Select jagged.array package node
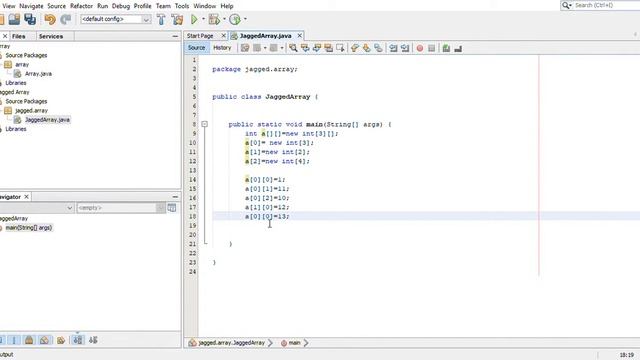 coord(31,111)
